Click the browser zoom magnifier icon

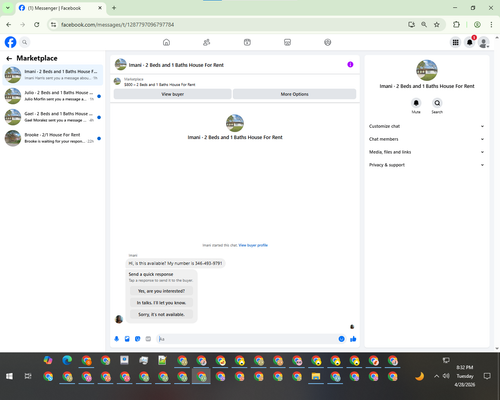pos(424,25)
